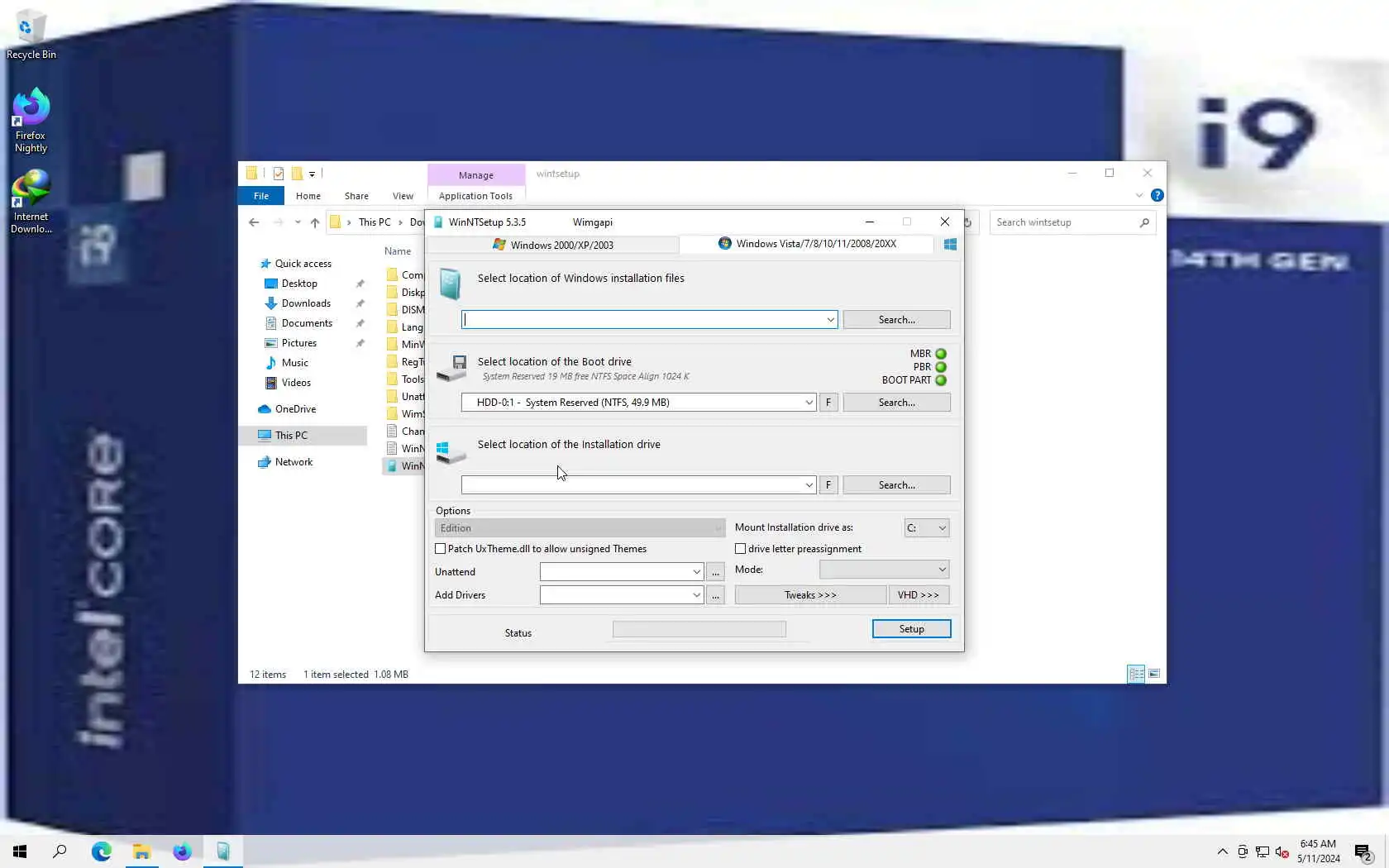Select WinNTSetup taskbar button

click(223, 851)
